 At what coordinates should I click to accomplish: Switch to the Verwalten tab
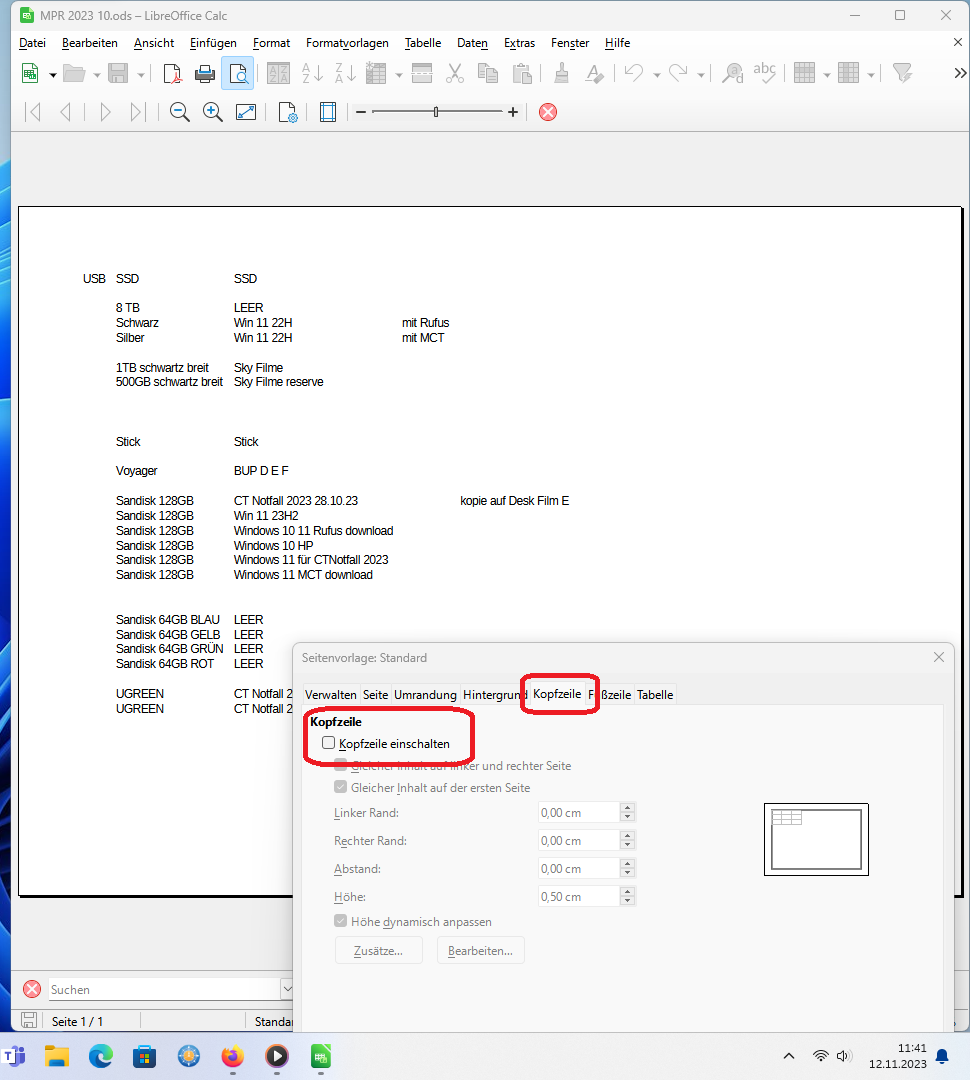pyautogui.click(x=331, y=694)
